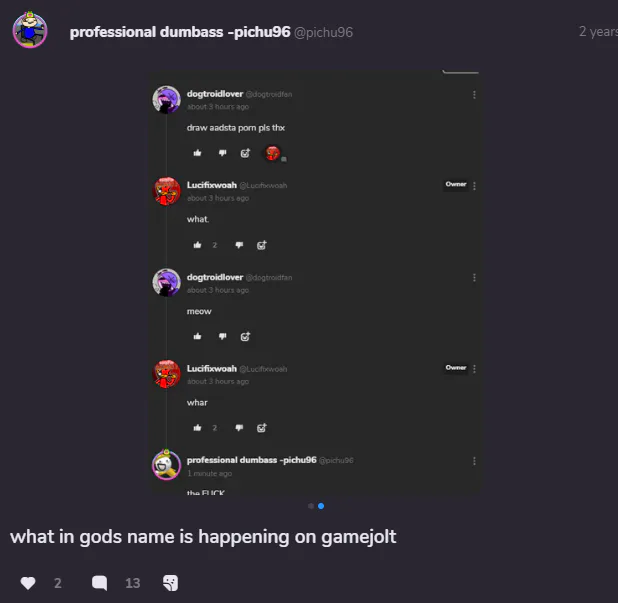Open more options on dogtroidlover's first comment
The height and width of the screenshot is (603, 618).
[474, 95]
